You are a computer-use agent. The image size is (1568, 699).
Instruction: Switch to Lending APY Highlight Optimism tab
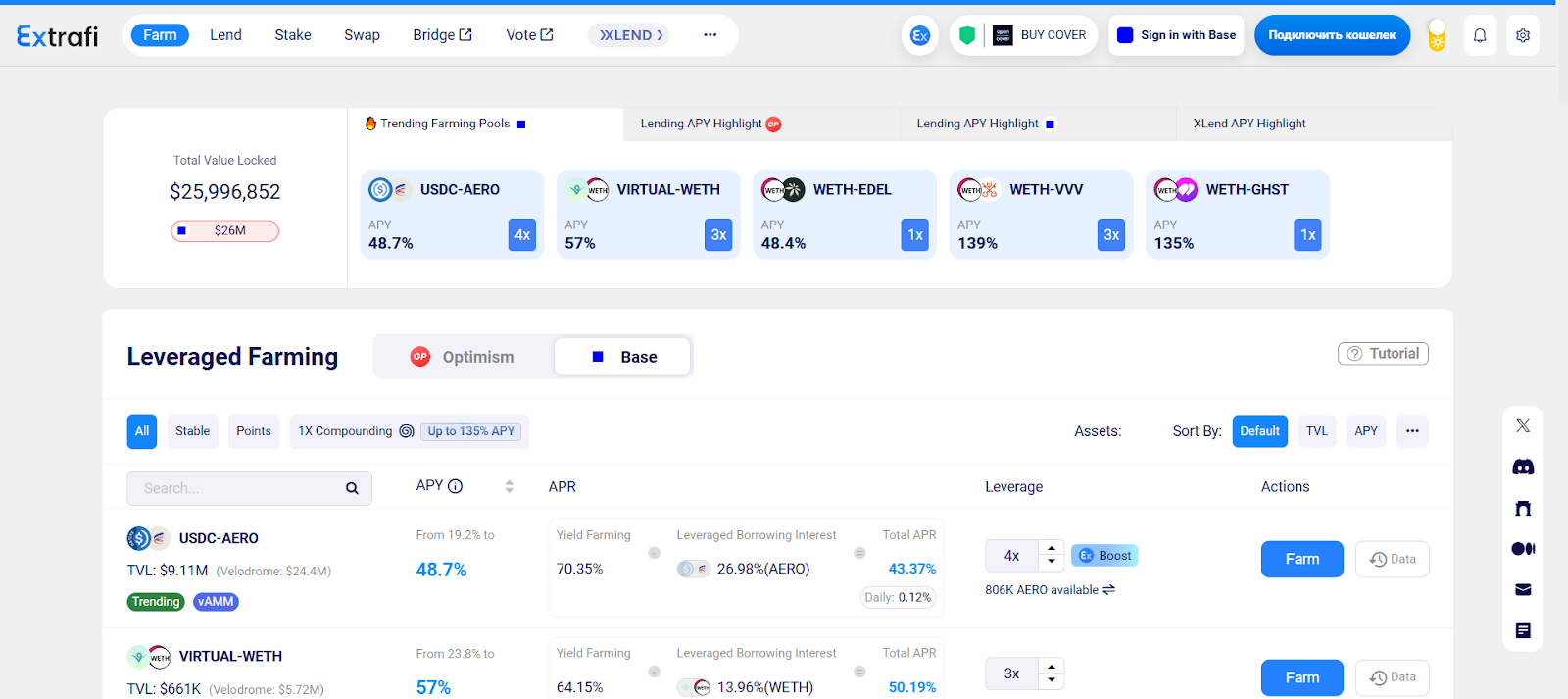[x=761, y=124]
